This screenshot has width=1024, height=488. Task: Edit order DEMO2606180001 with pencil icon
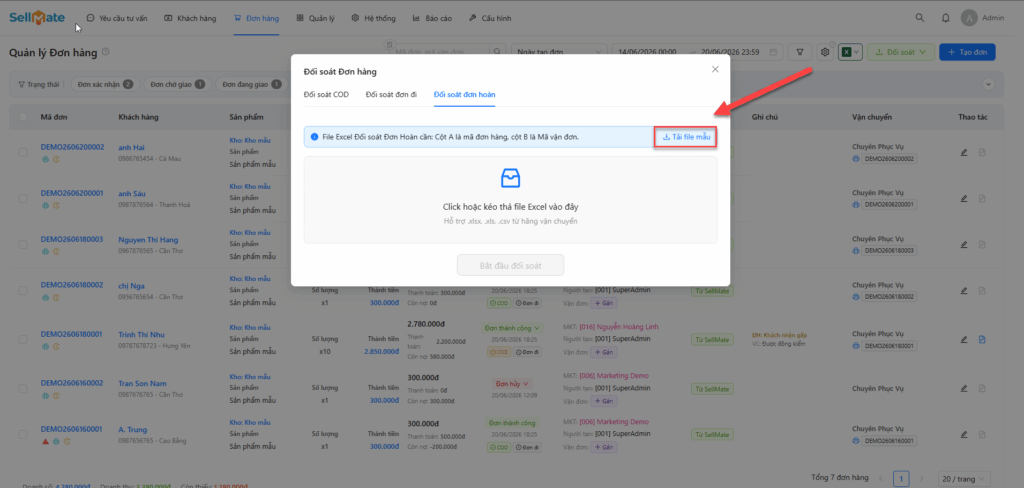(964, 339)
